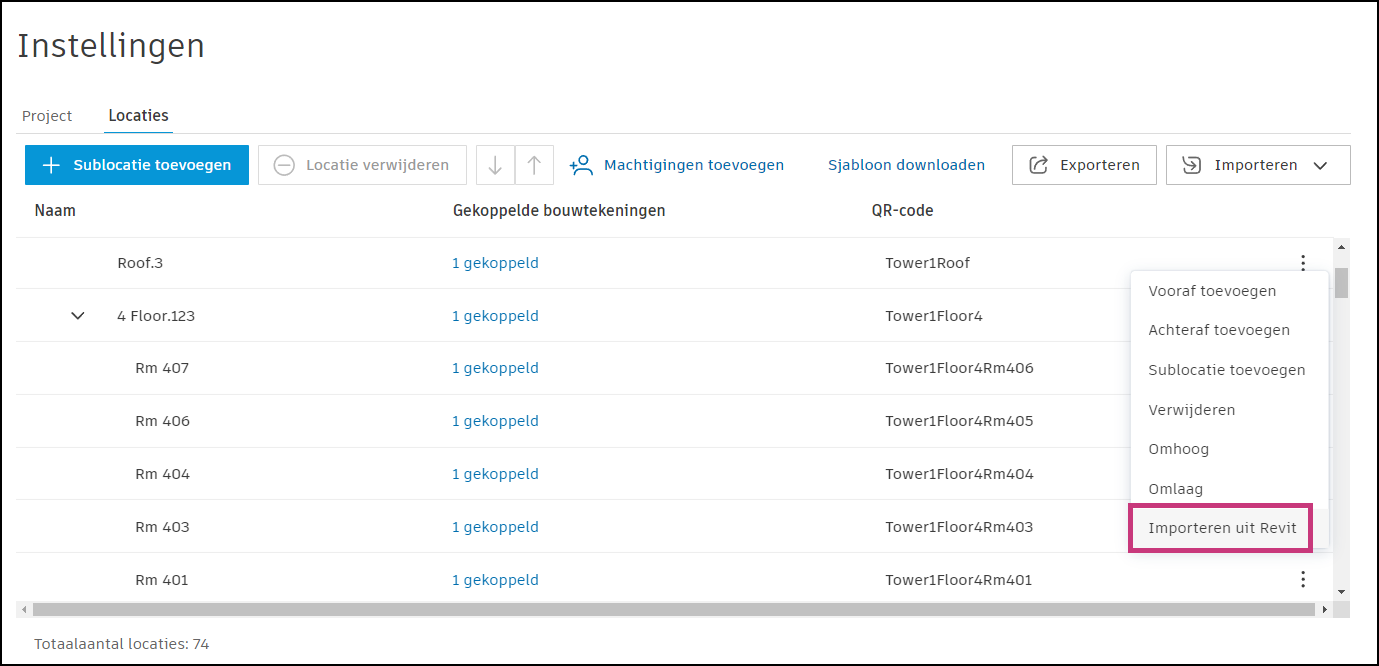Choose Importeren uit Revit from menu
Screen dimensions: 1379x666
[1229, 528]
